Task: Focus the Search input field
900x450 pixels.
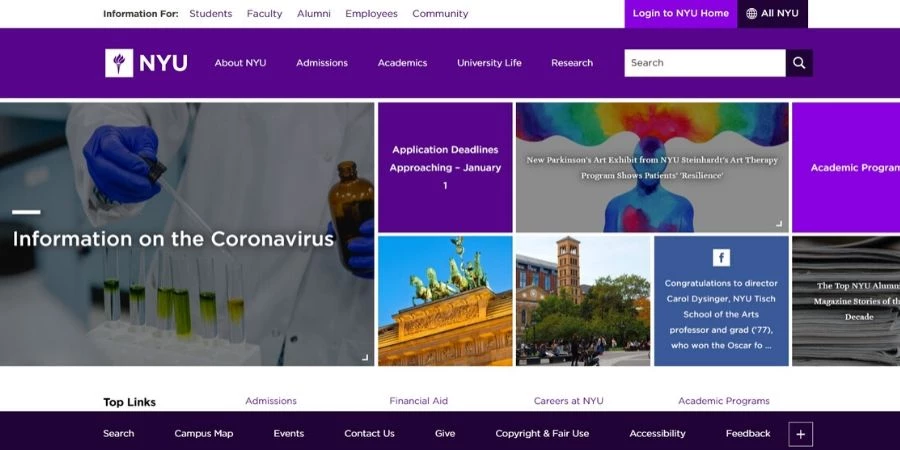Action: pyautogui.click(x=705, y=63)
